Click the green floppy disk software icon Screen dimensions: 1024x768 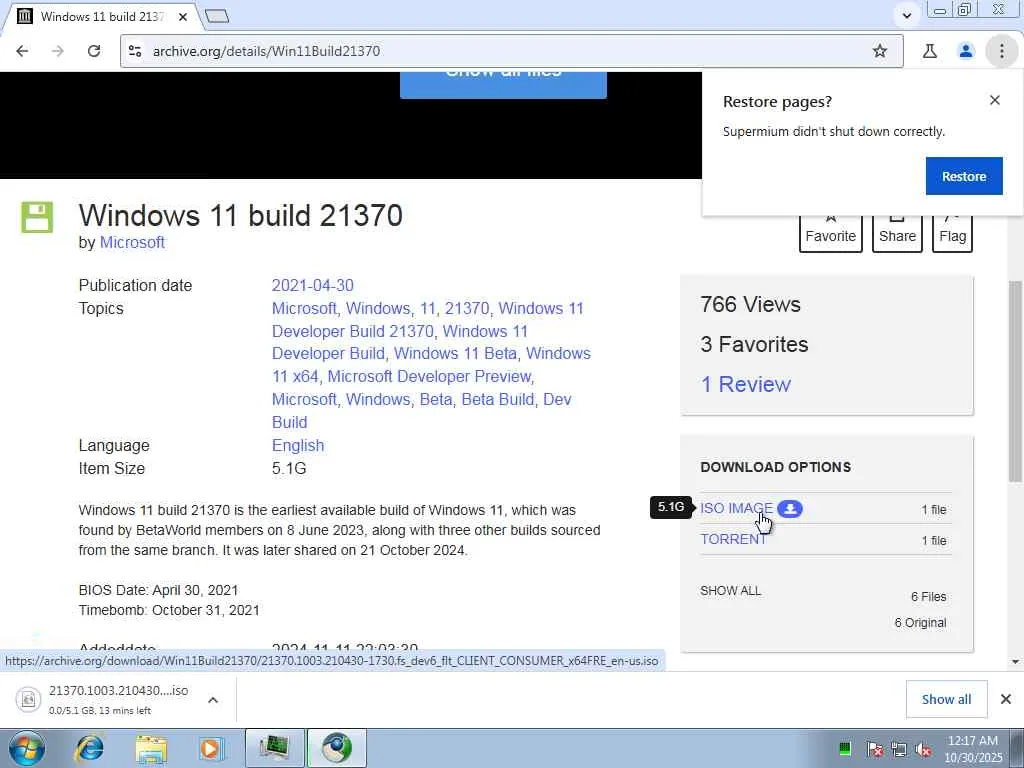coord(37,217)
